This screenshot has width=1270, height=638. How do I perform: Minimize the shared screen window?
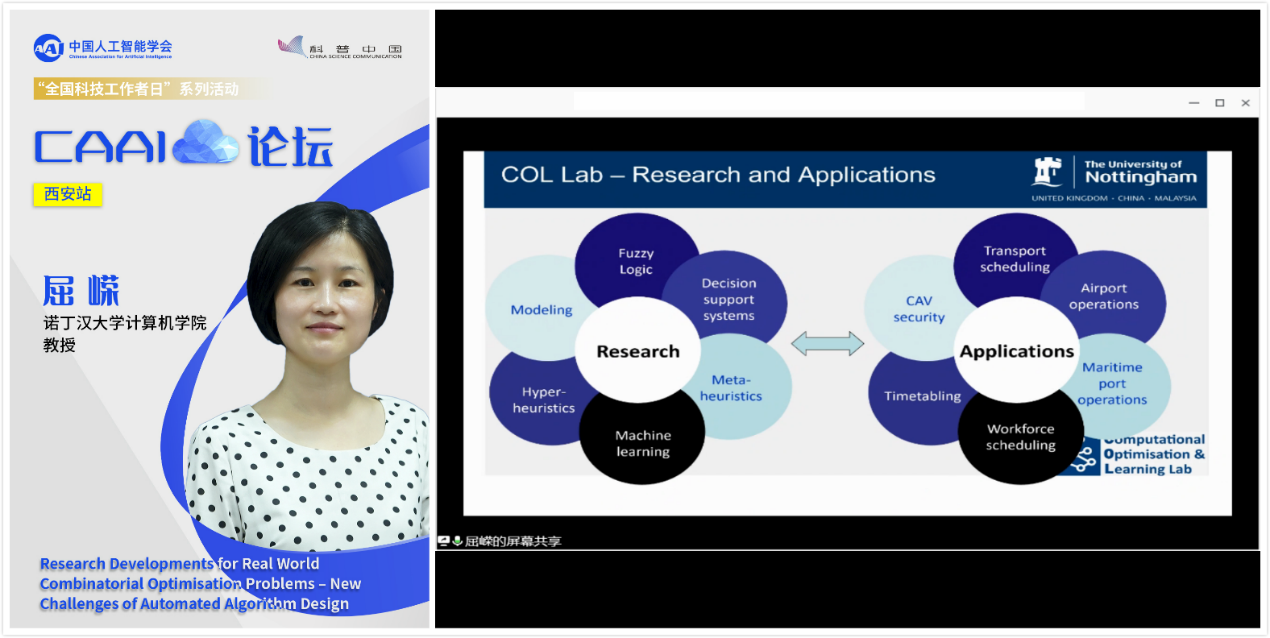click(x=1193, y=103)
